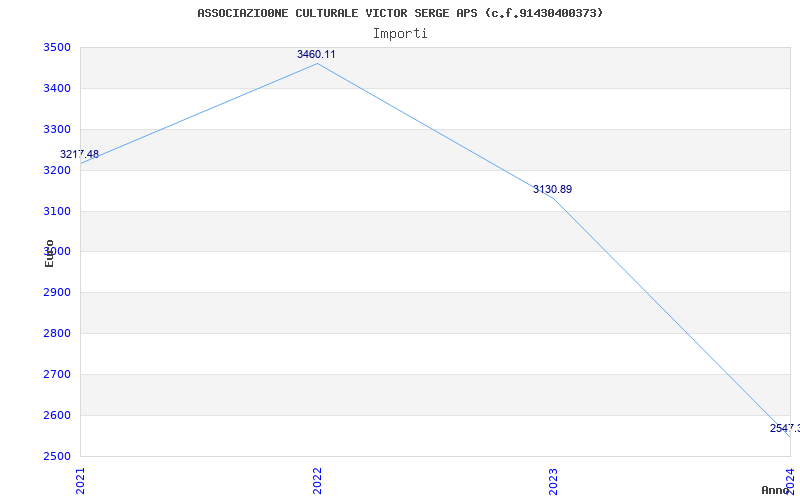
Task: Click the chart title ASSOCIAZIO0NE CULTURALE VICTOR SERGE APS
Action: tap(400, 13)
